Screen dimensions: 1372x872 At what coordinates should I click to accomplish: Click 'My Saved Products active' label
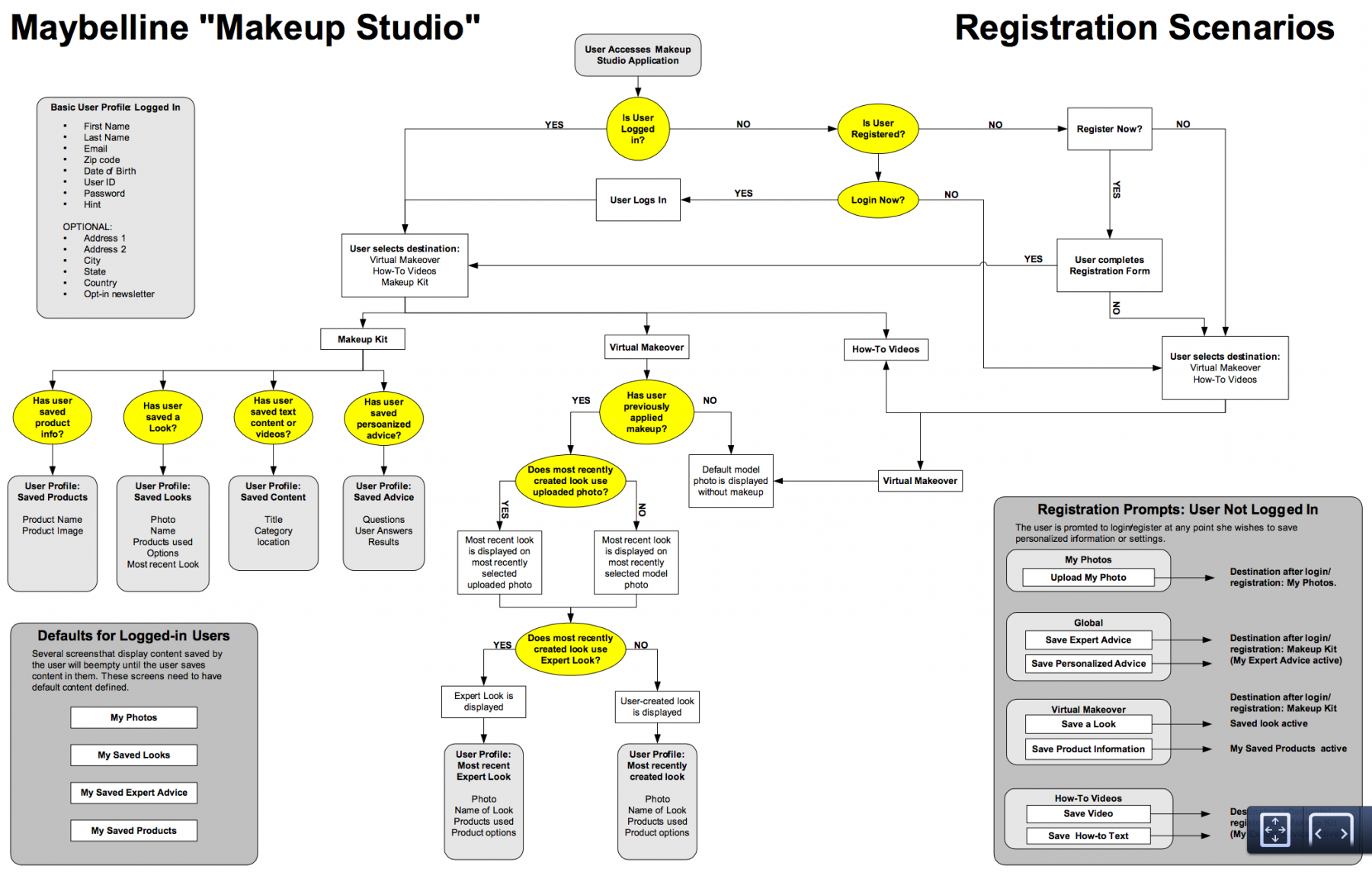(1288, 749)
